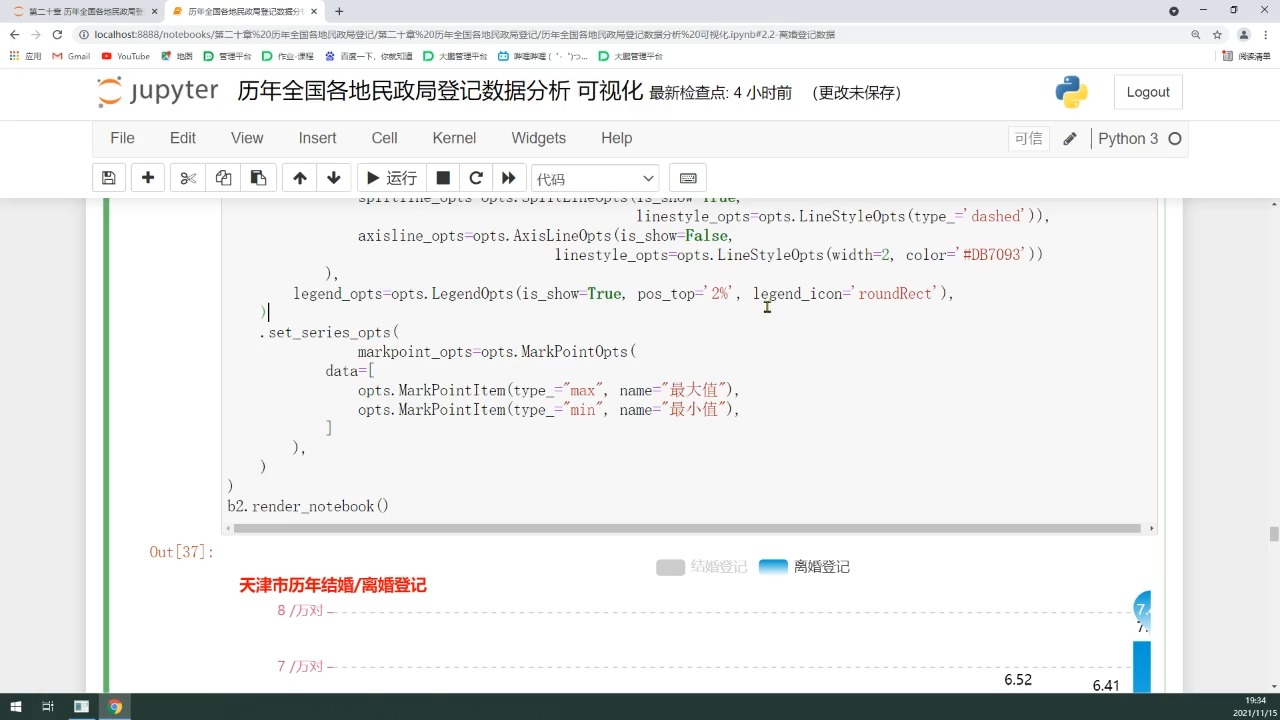Click the Out[37] output prompt
Image resolution: width=1280 pixels, height=720 pixels.
coord(182,552)
